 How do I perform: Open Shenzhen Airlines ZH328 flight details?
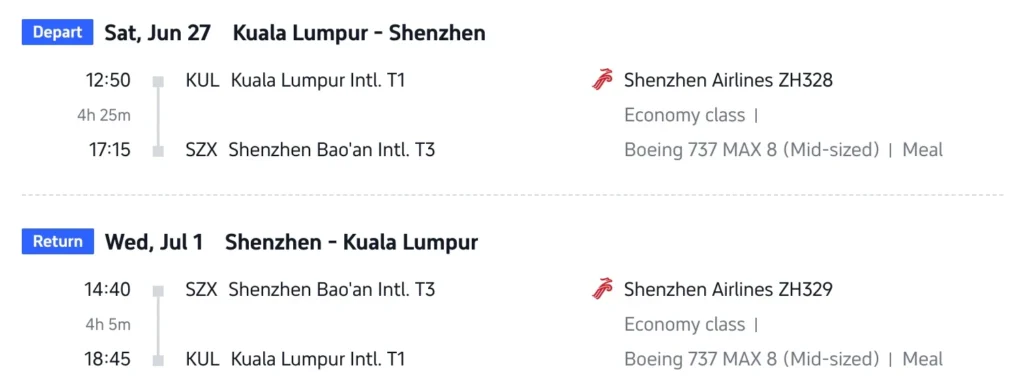[728, 80]
